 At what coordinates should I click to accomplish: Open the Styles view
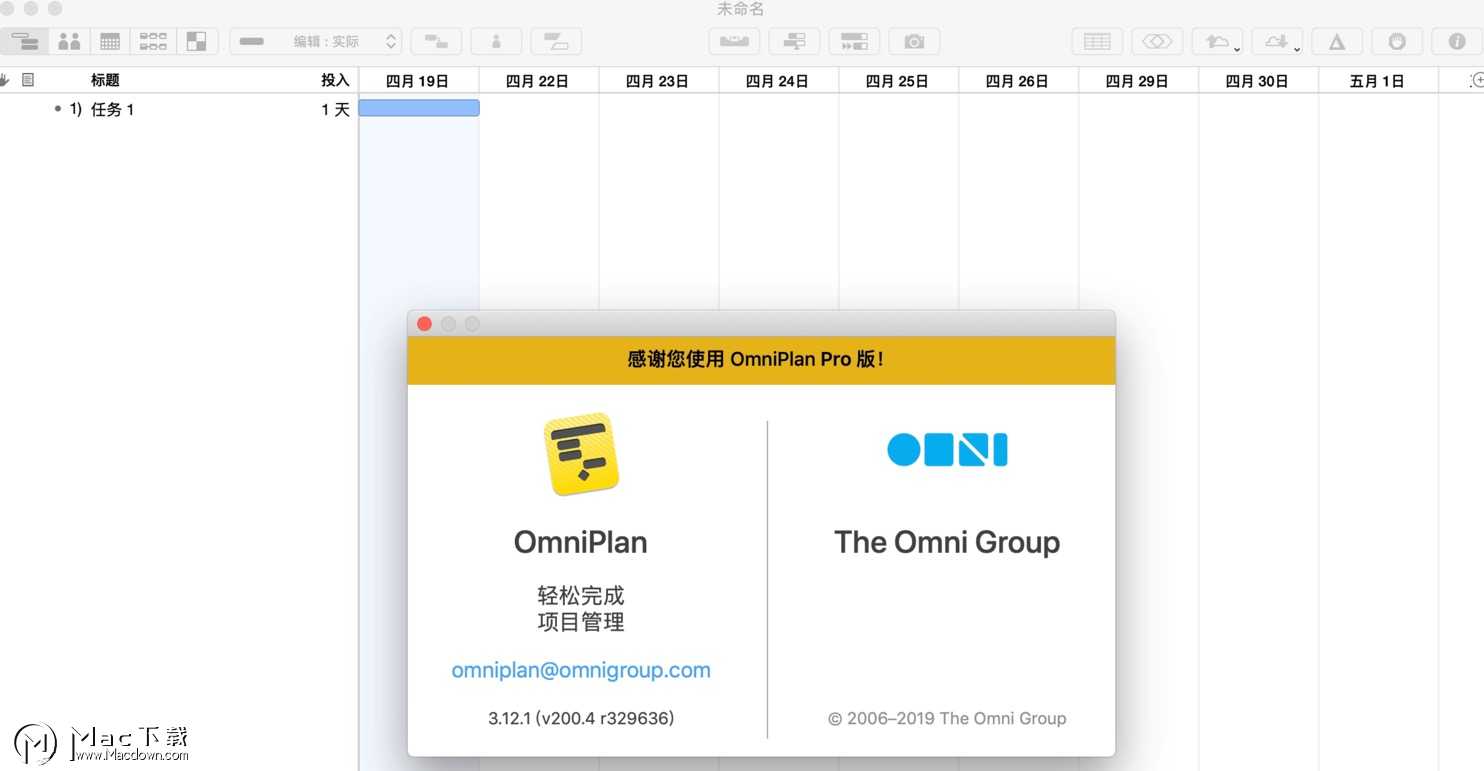tap(197, 41)
